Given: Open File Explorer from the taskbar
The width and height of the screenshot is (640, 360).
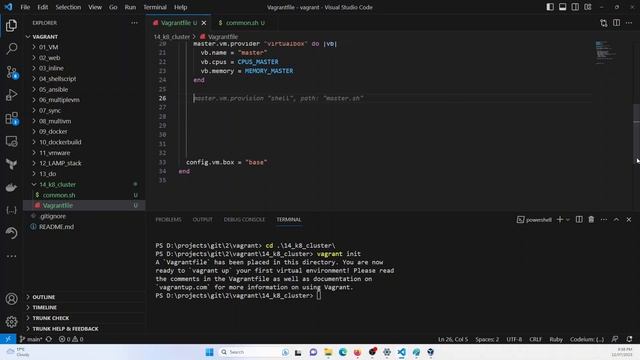Looking at the screenshot, I should 328,352.
